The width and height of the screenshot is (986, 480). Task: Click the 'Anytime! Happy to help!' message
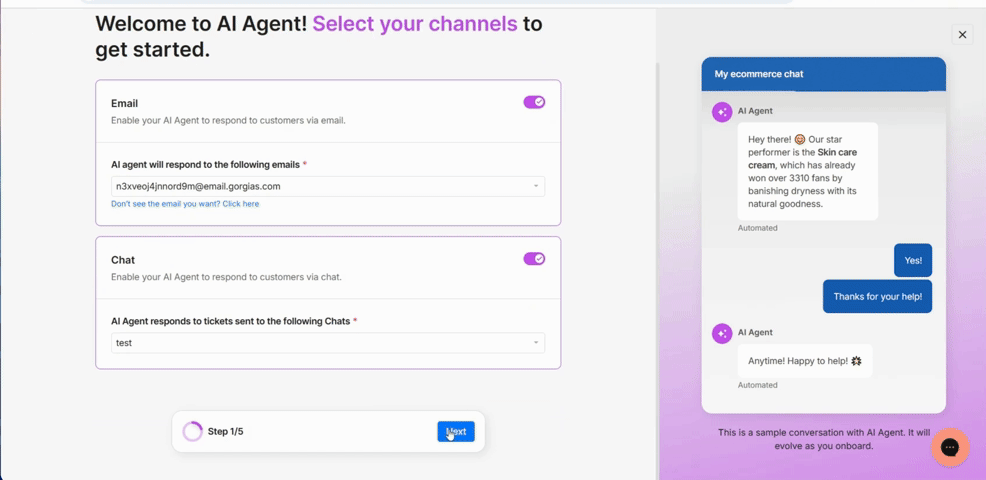(805, 361)
